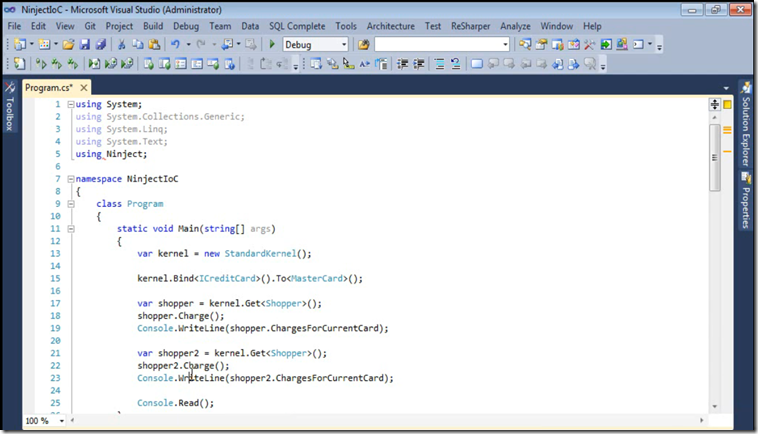The image size is (758, 434).
Task: Click the vertical scrollbar thumb
Action: tap(715, 158)
